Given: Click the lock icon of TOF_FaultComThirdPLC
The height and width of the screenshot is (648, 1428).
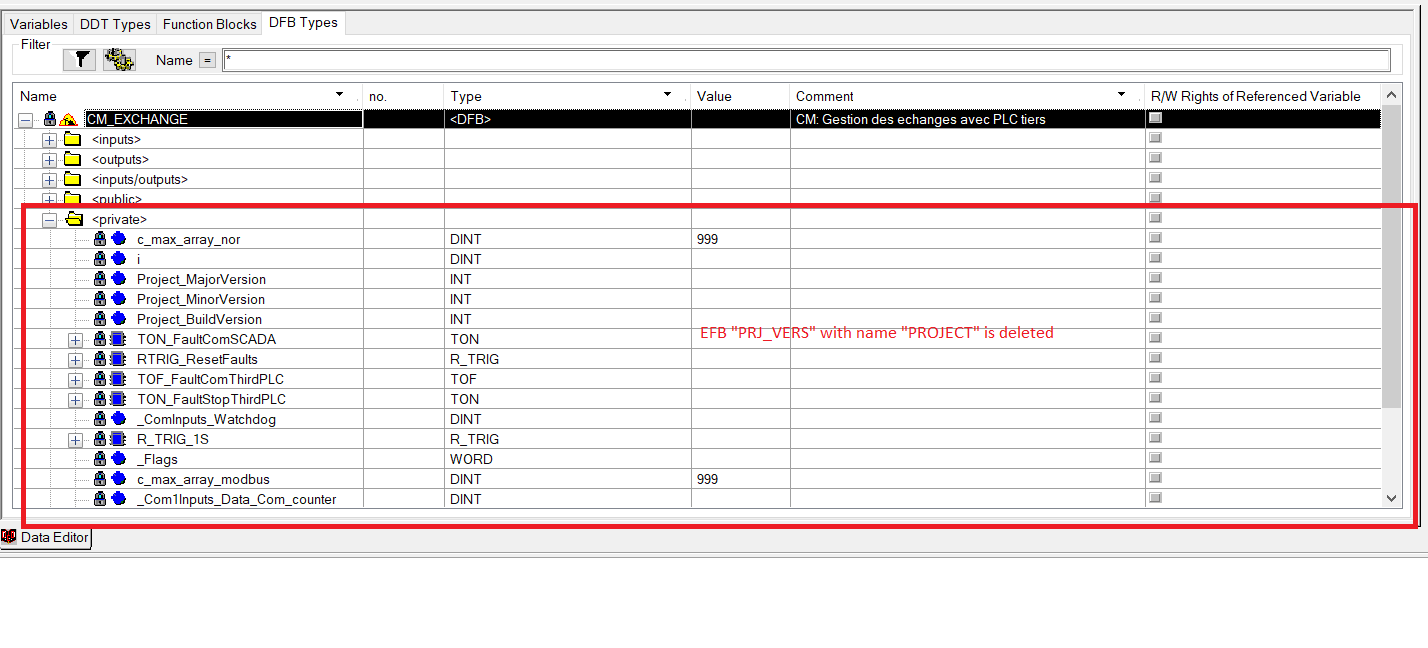Looking at the screenshot, I should (x=100, y=379).
